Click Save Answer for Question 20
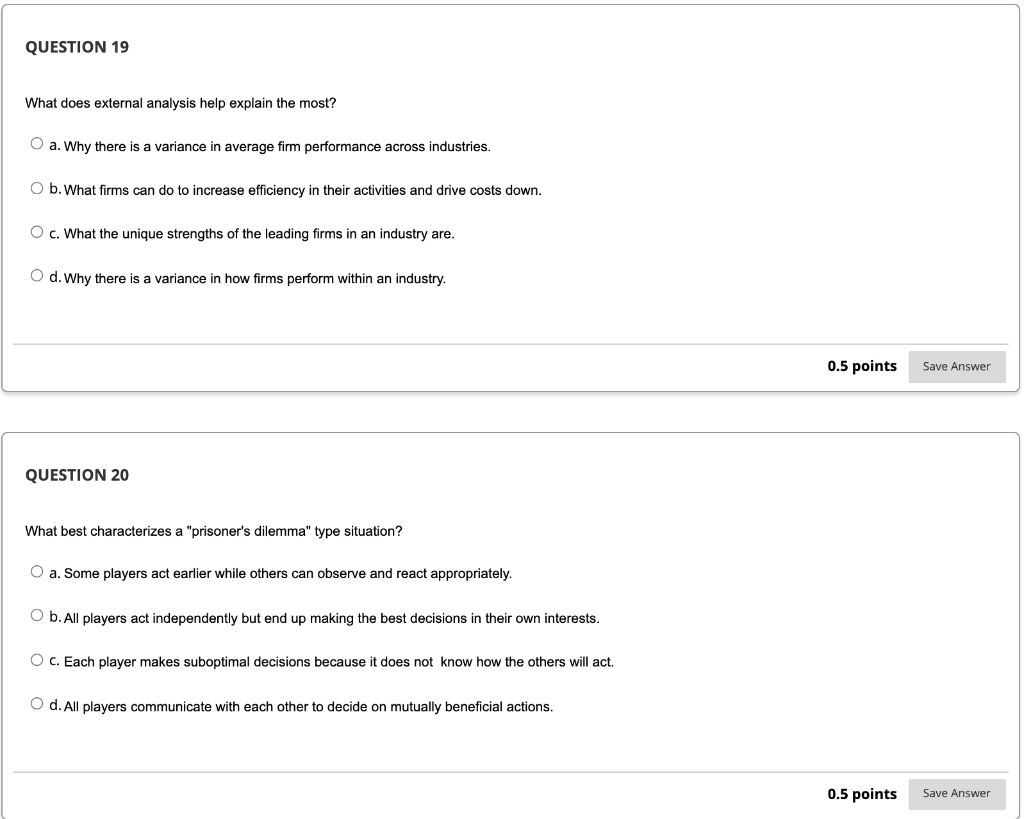This screenshot has height=819, width=1024. click(x=956, y=794)
